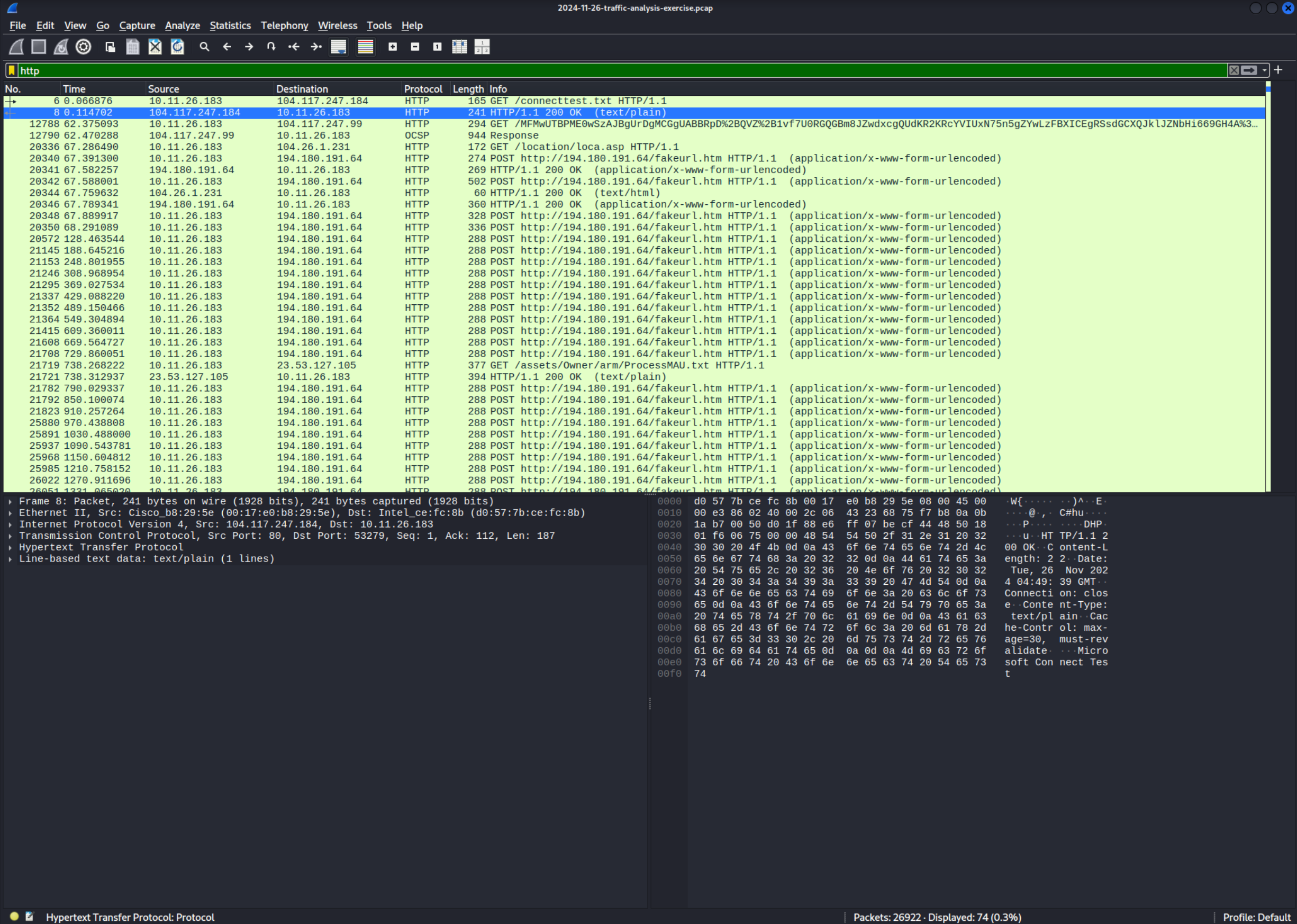Expand the Frame 8 details row
Viewport: 1297px width, 924px height.
click(x=10, y=501)
